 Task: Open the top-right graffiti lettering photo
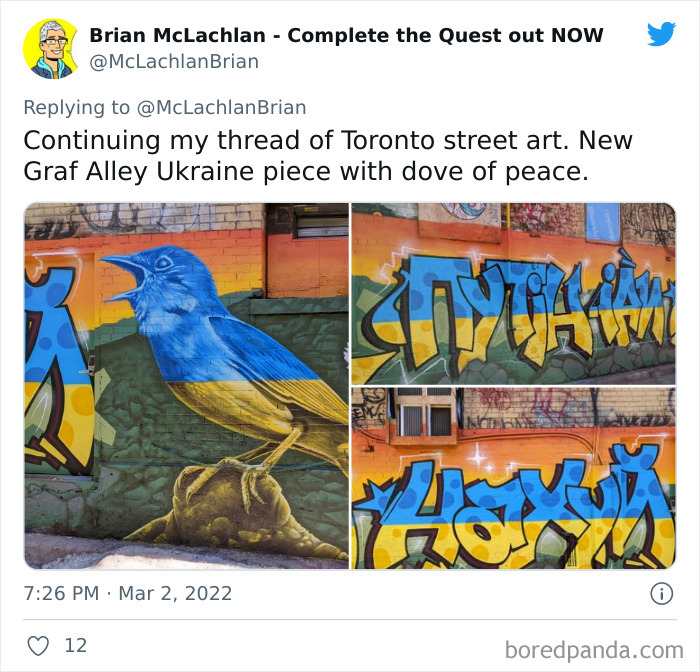click(x=514, y=294)
